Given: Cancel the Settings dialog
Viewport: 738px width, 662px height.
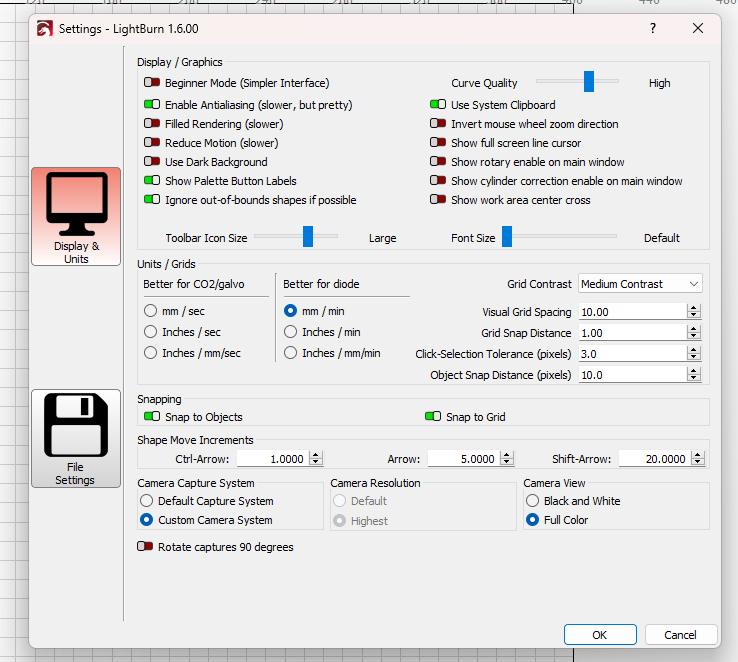Looking at the screenshot, I should (681, 635).
